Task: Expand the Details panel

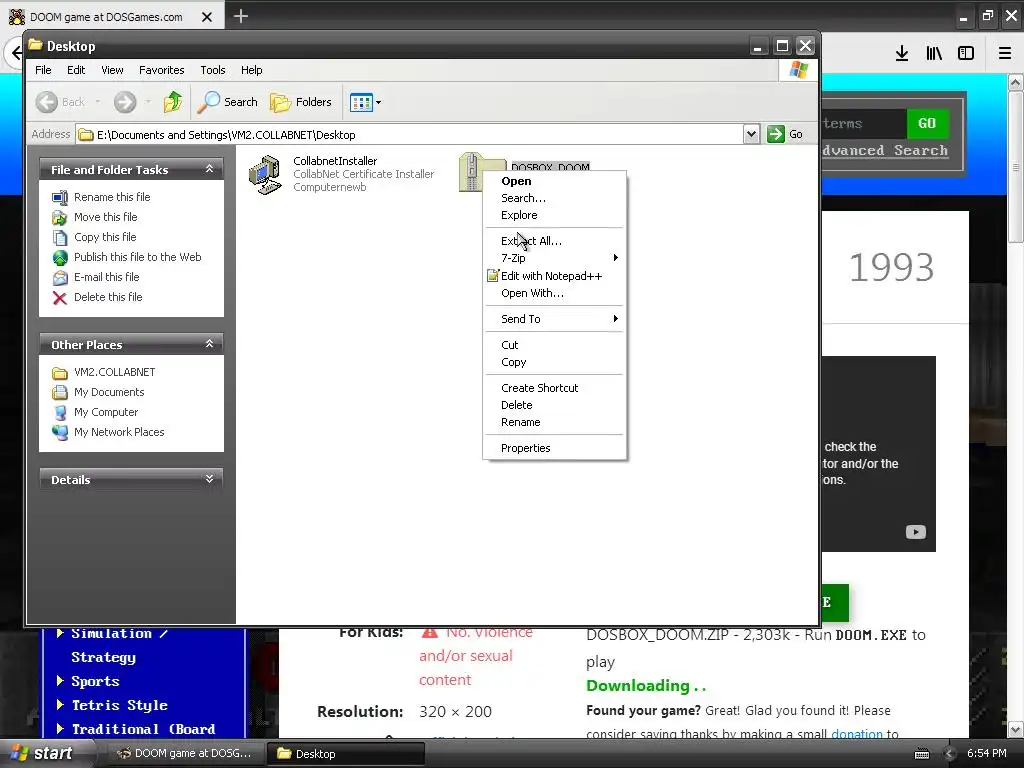Action: [209, 479]
